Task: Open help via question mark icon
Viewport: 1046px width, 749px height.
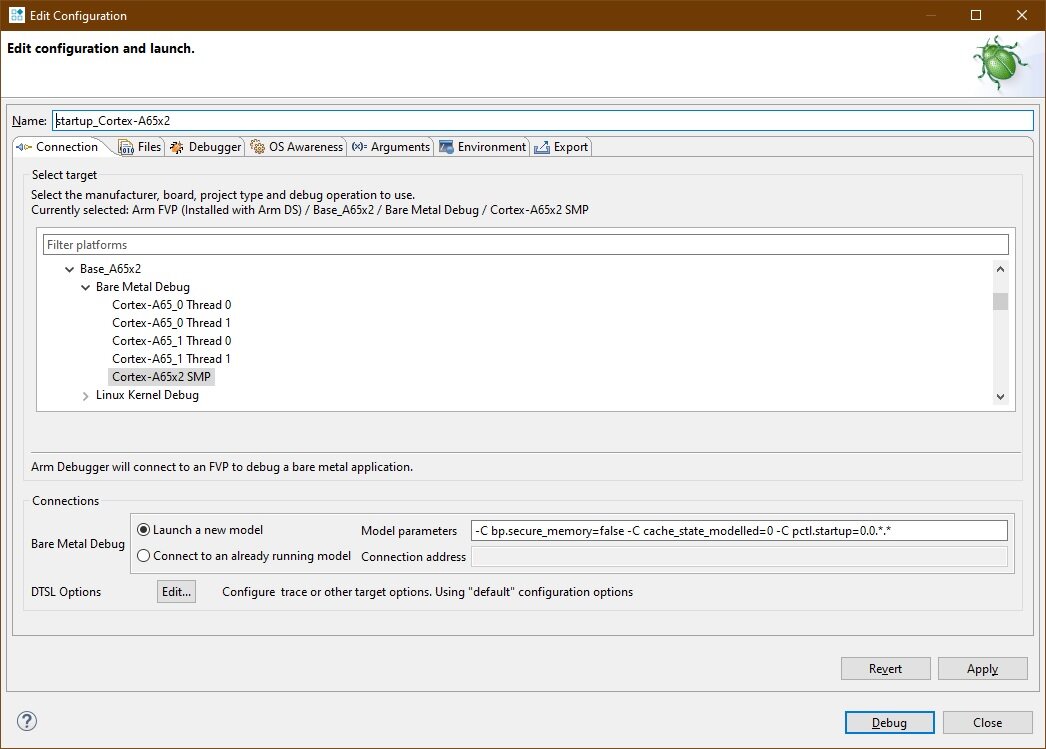Action: [x=27, y=721]
